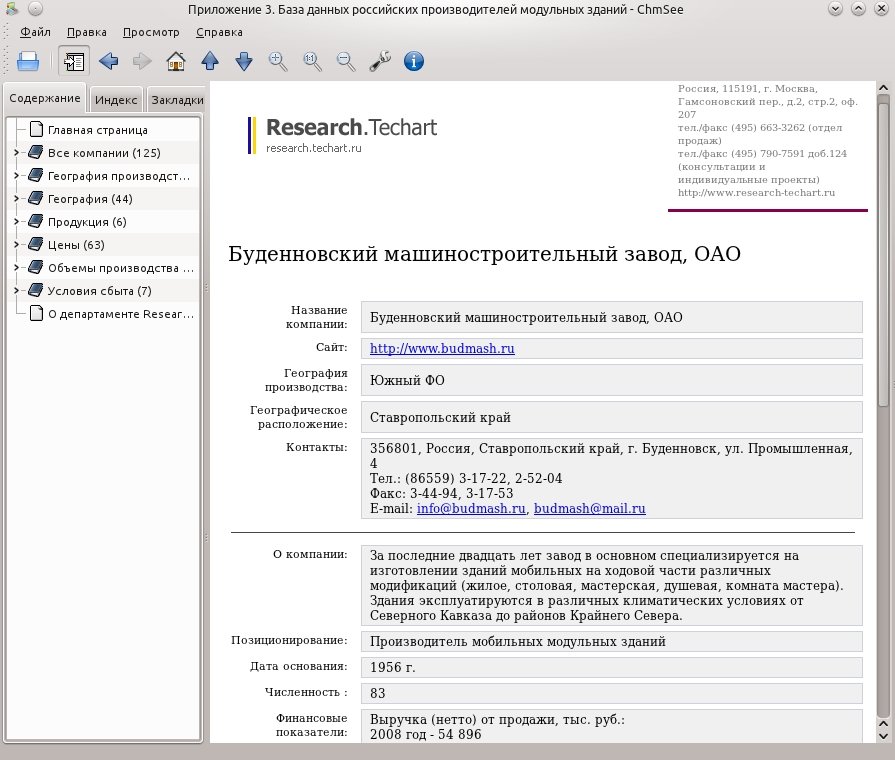Image resolution: width=895 pixels, height=760 pixels.
Task: Open the Правка menu
Action: (x=87, y=32)
